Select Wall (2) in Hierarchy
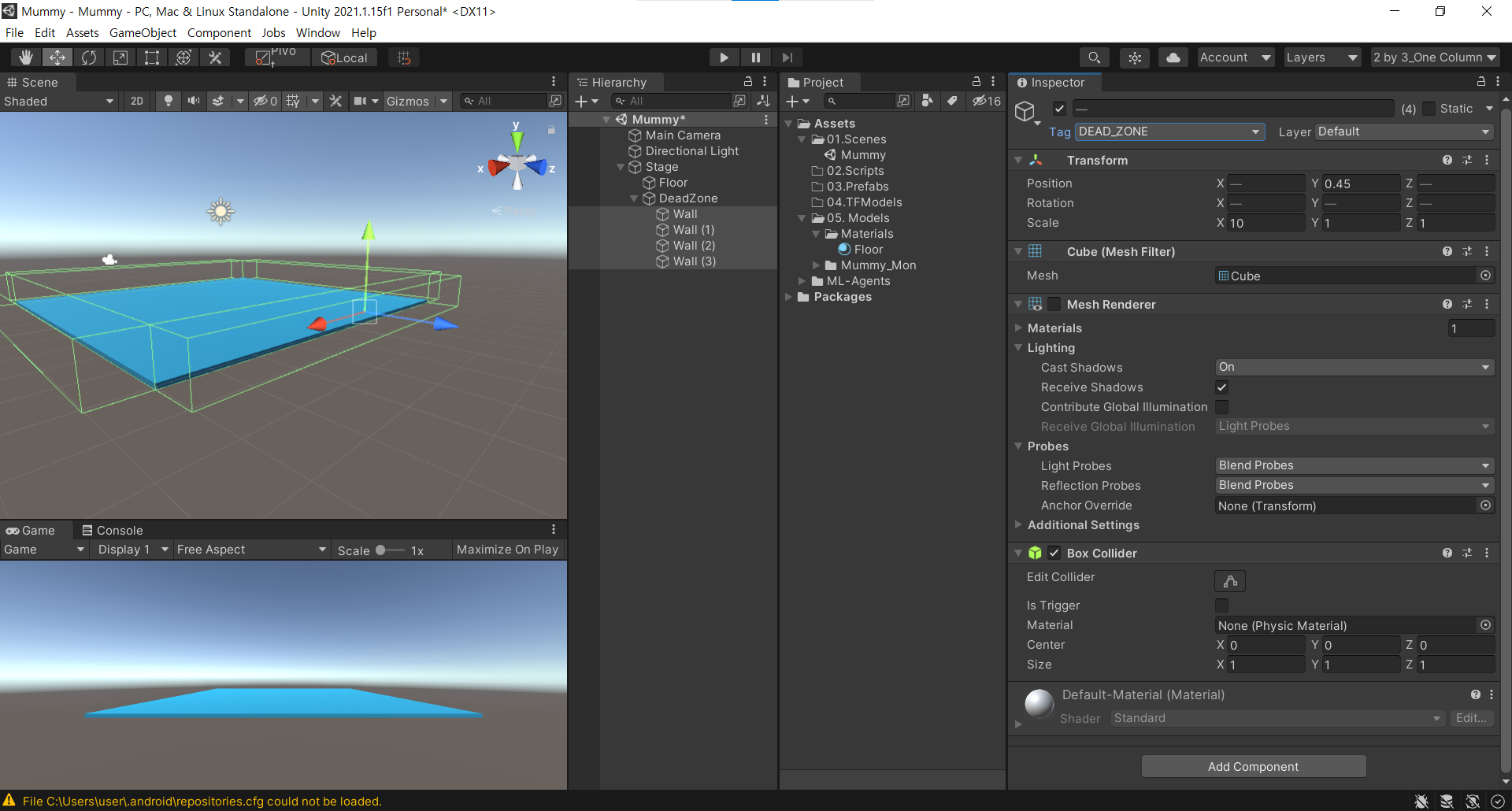The image size is (1512, 811). 694,246
